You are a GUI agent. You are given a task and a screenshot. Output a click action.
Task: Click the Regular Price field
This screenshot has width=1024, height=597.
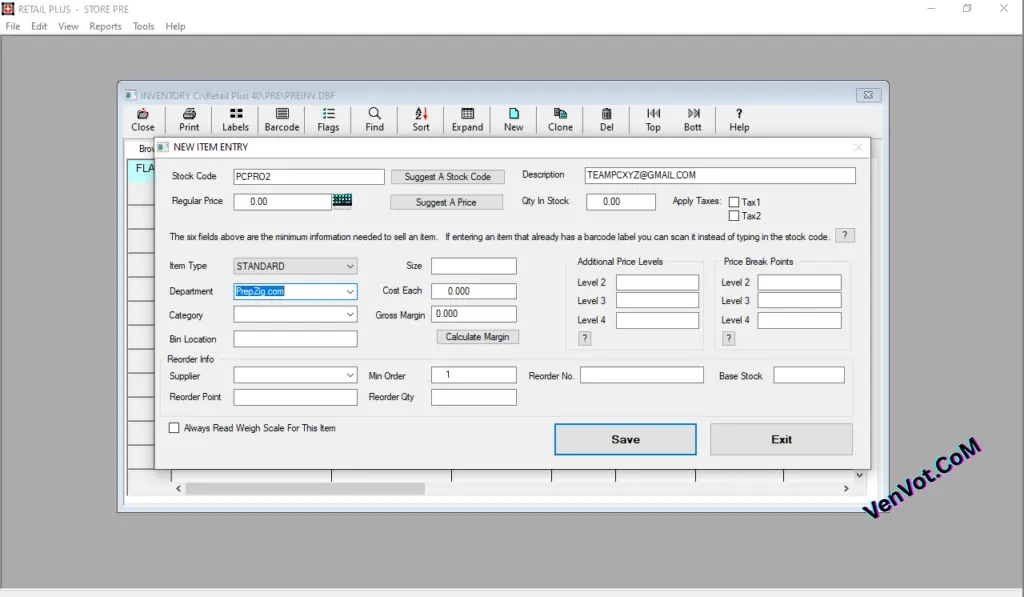click(282, 201)
